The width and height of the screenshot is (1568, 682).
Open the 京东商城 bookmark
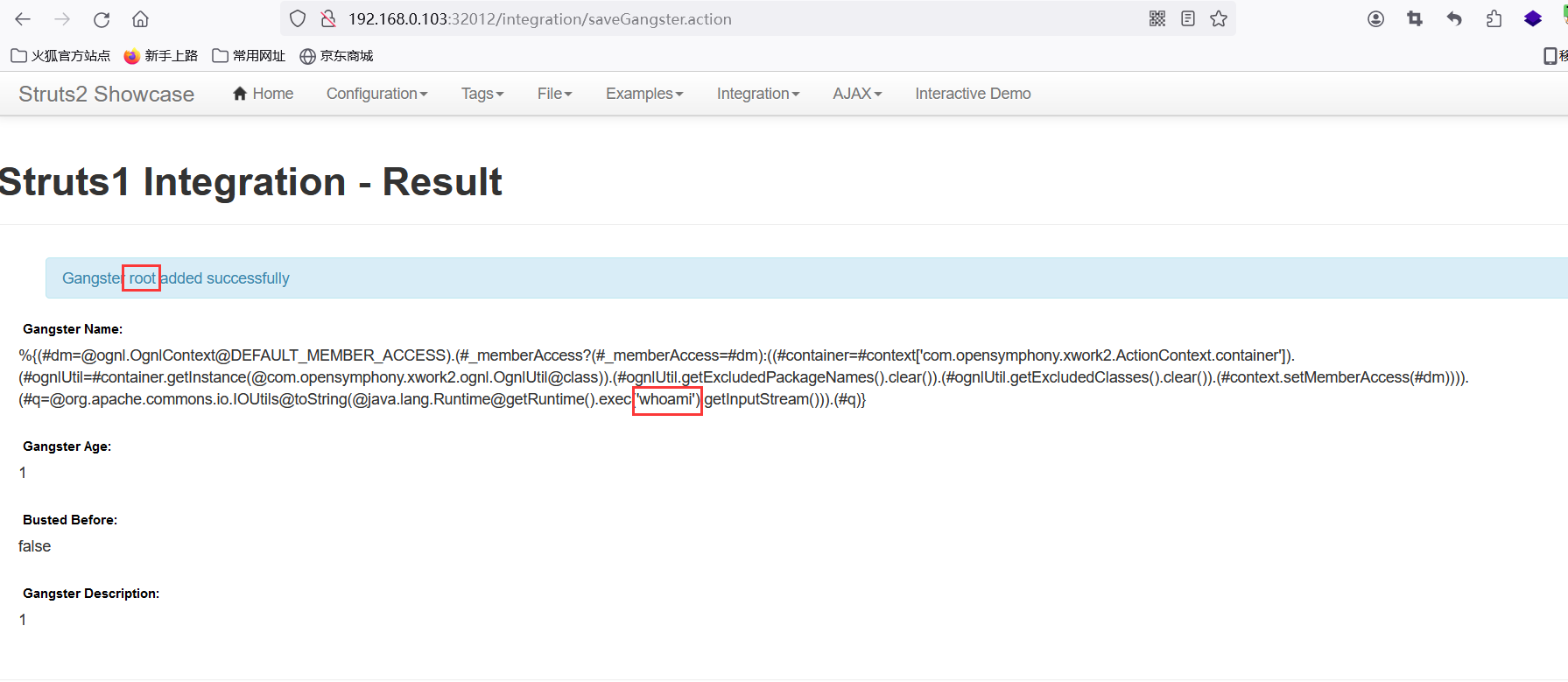(x=337, y=56)
